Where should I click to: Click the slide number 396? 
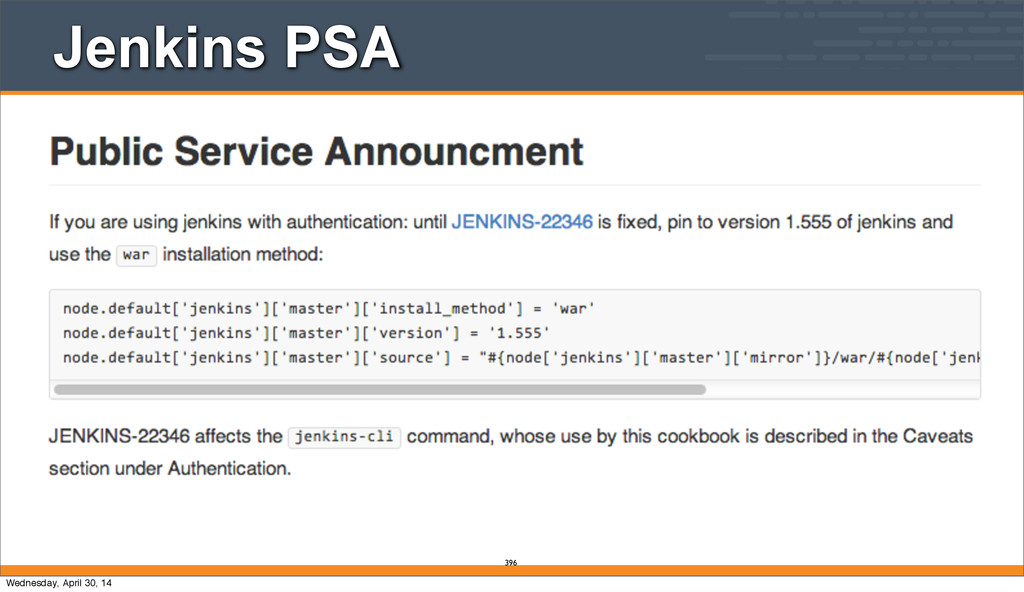tap(511, 563)
